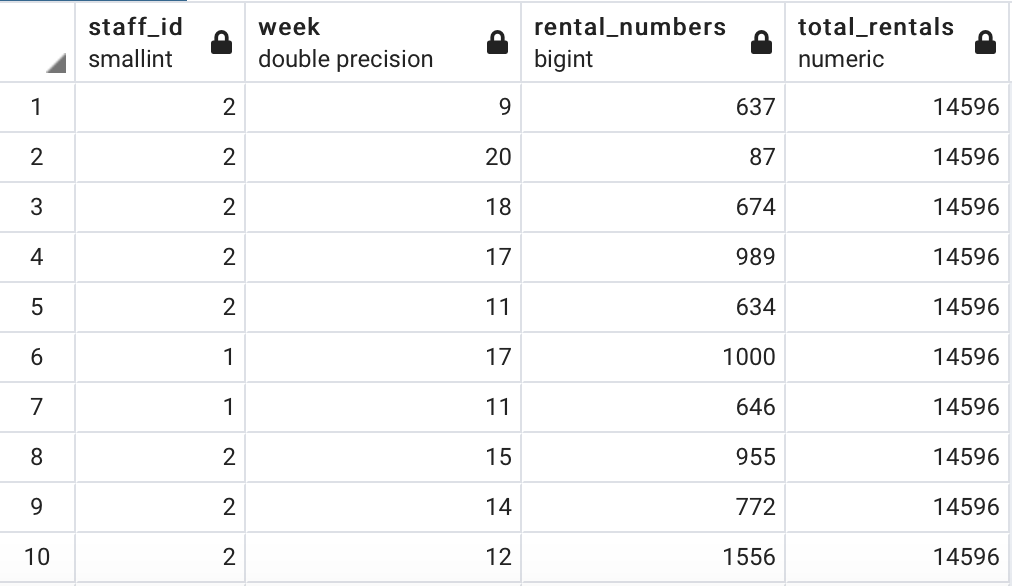The image size is (1012, 586).
Task: Select row number 10
Action: pos(37,557)
